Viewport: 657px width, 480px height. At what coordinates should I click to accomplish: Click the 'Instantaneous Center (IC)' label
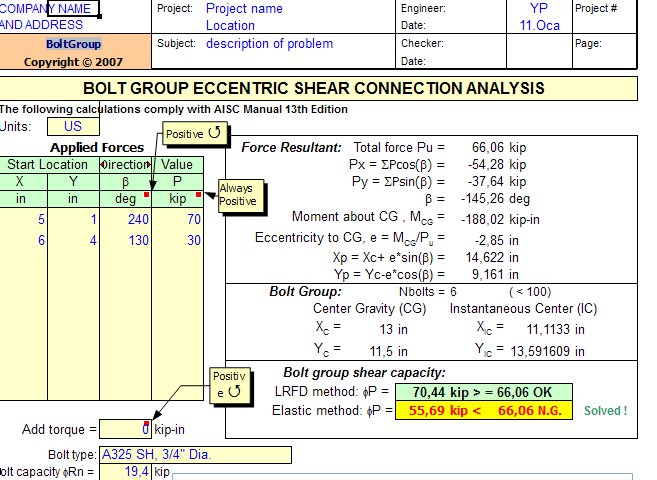point(523,309)
